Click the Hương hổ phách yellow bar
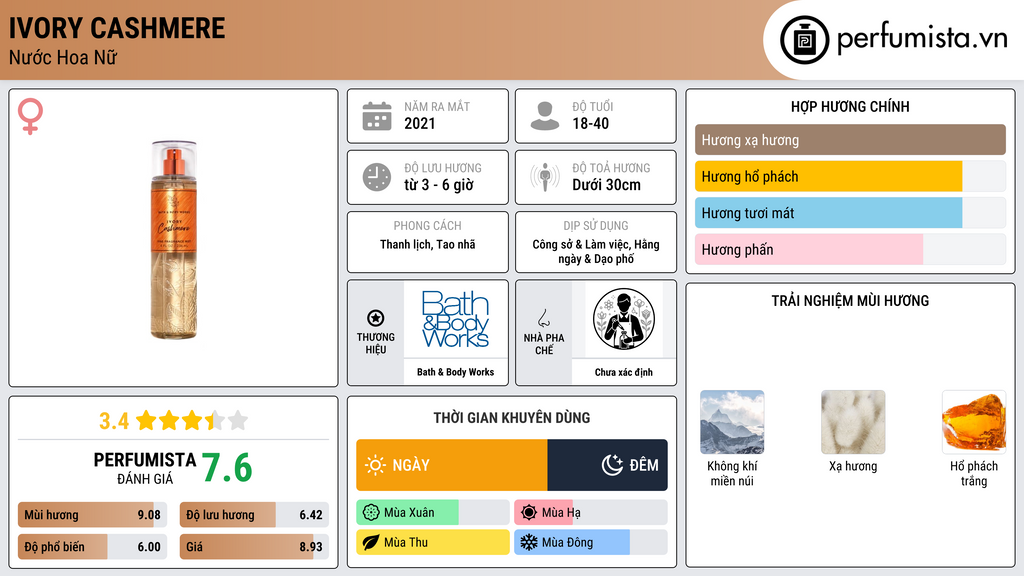Image resolution: width=1024 pixels, height=576 pixels. coord(850,176)
